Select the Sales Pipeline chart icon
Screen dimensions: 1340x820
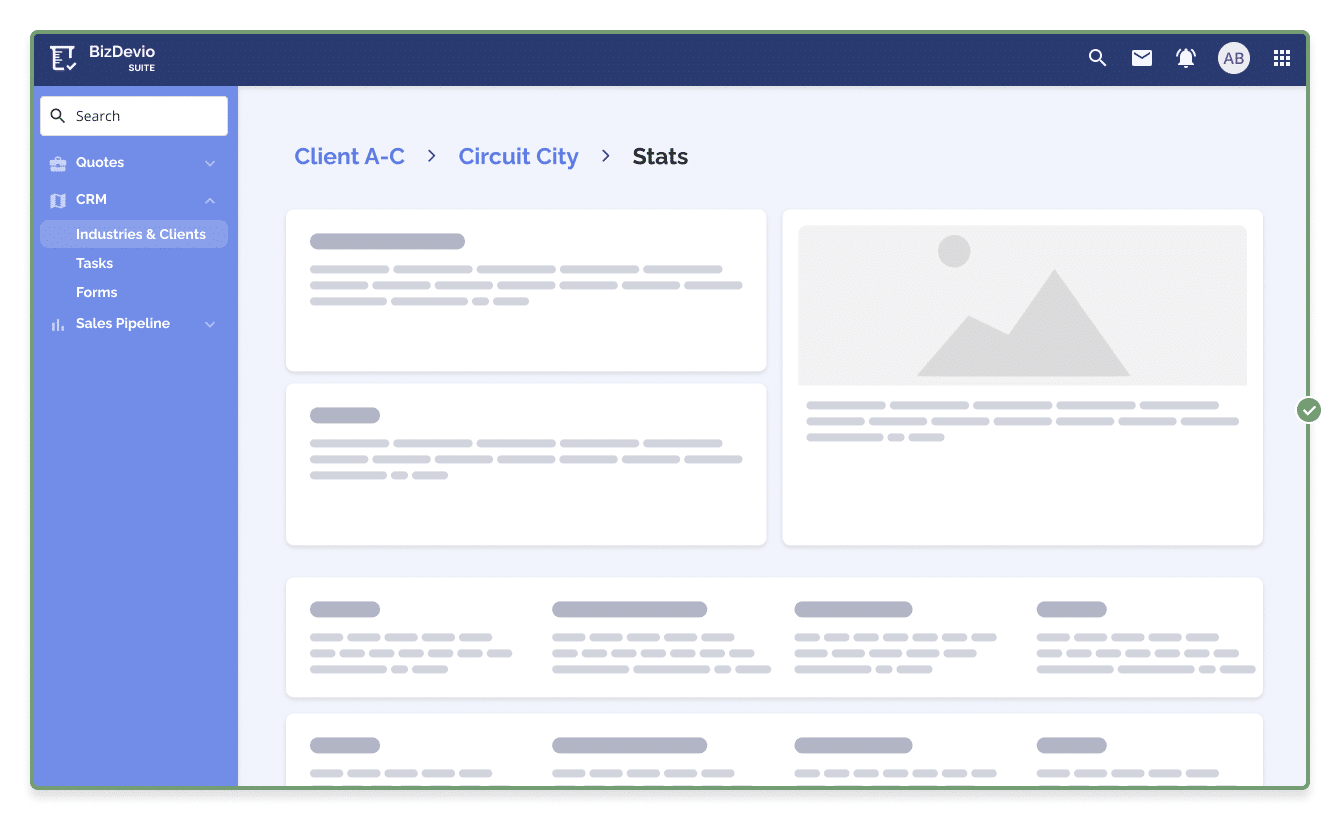tap(57, 324)
